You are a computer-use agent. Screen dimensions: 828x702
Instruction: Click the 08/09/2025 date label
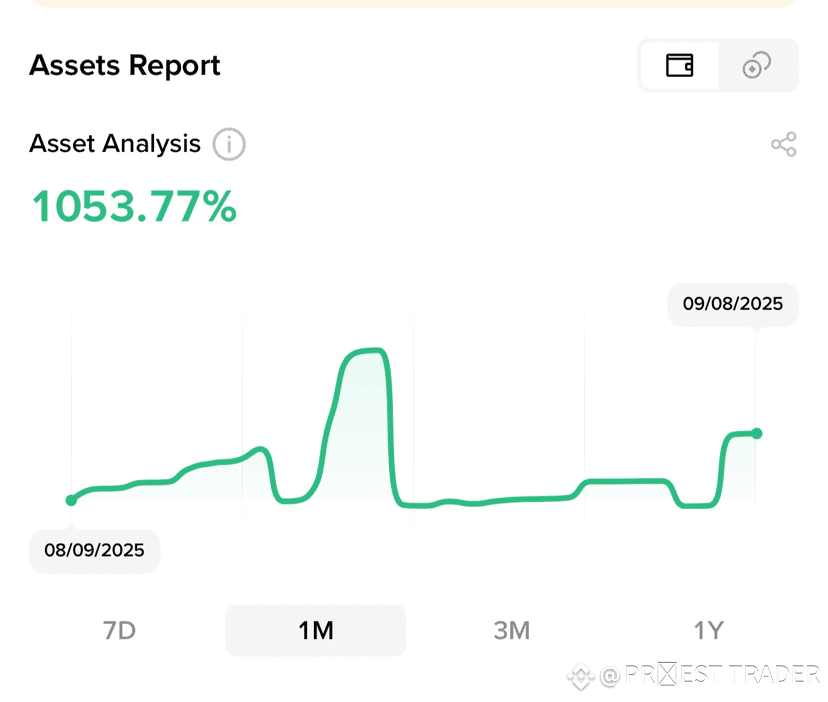[94, 550]
